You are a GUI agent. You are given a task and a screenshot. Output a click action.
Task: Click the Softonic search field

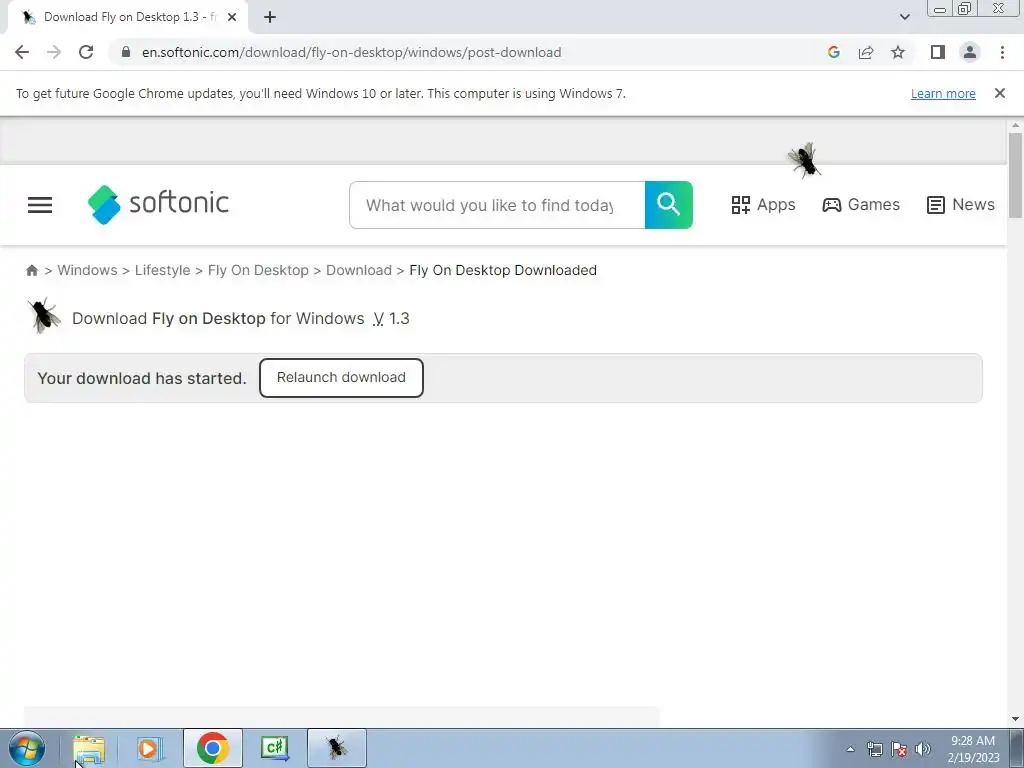[x=497, y=205]
